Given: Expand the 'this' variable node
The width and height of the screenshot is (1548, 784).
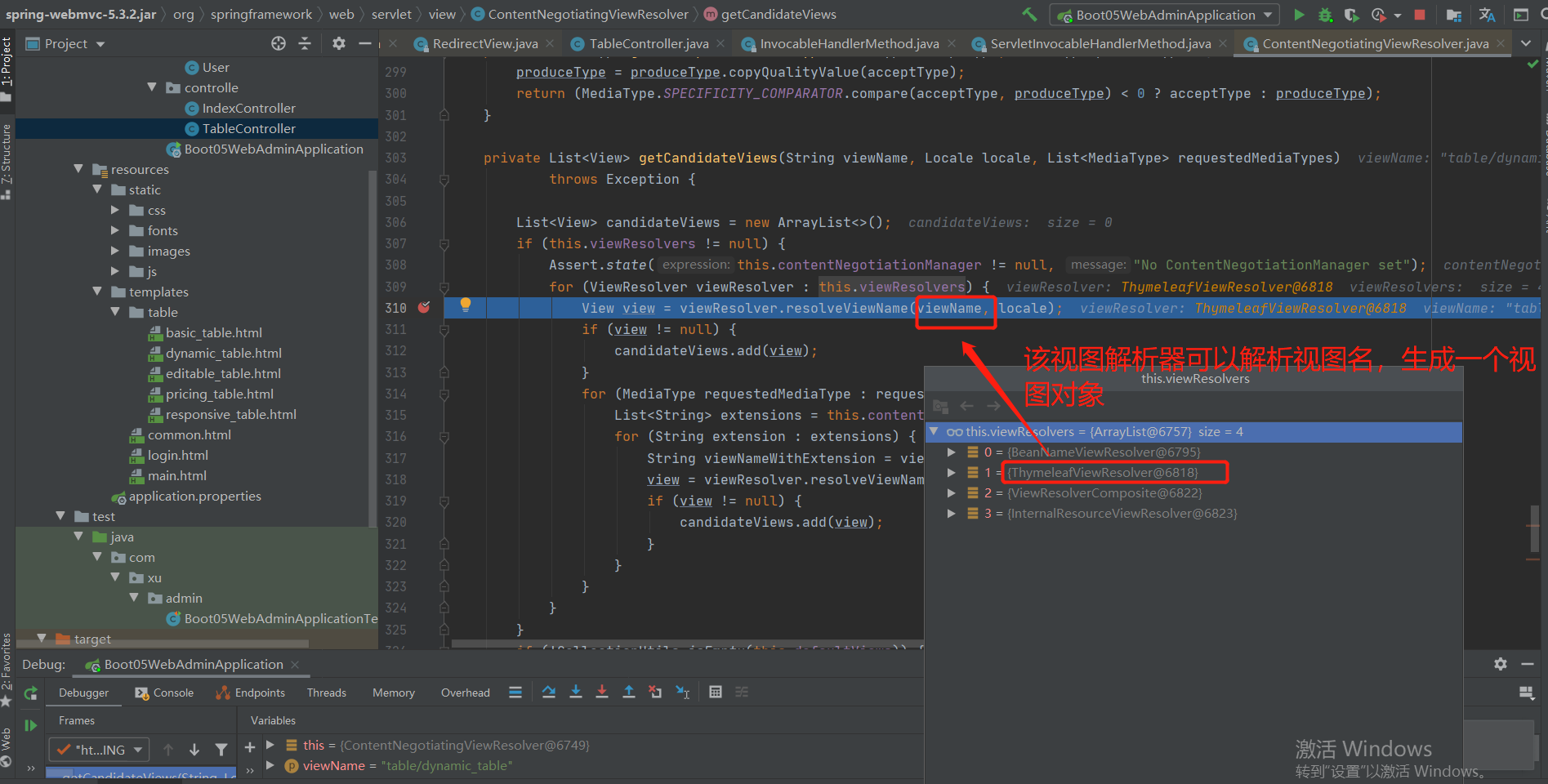Looking at the screenshot, I should (270, 745).
